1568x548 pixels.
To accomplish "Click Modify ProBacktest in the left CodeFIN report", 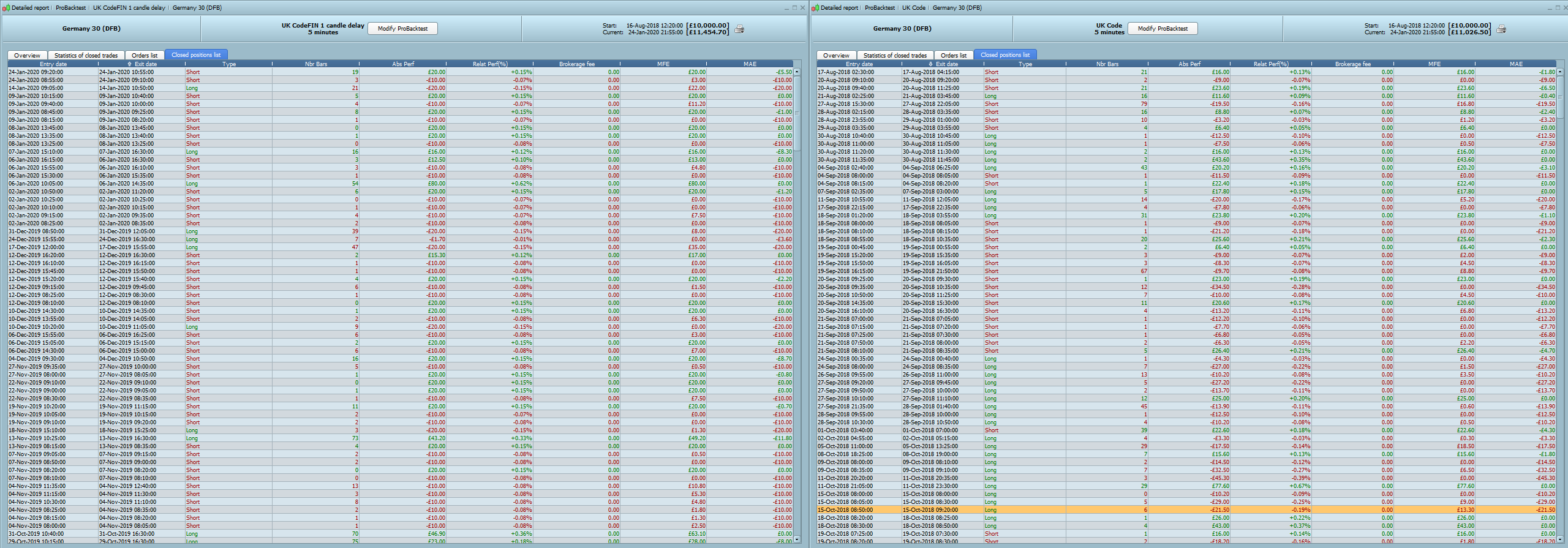I will 402,29.
